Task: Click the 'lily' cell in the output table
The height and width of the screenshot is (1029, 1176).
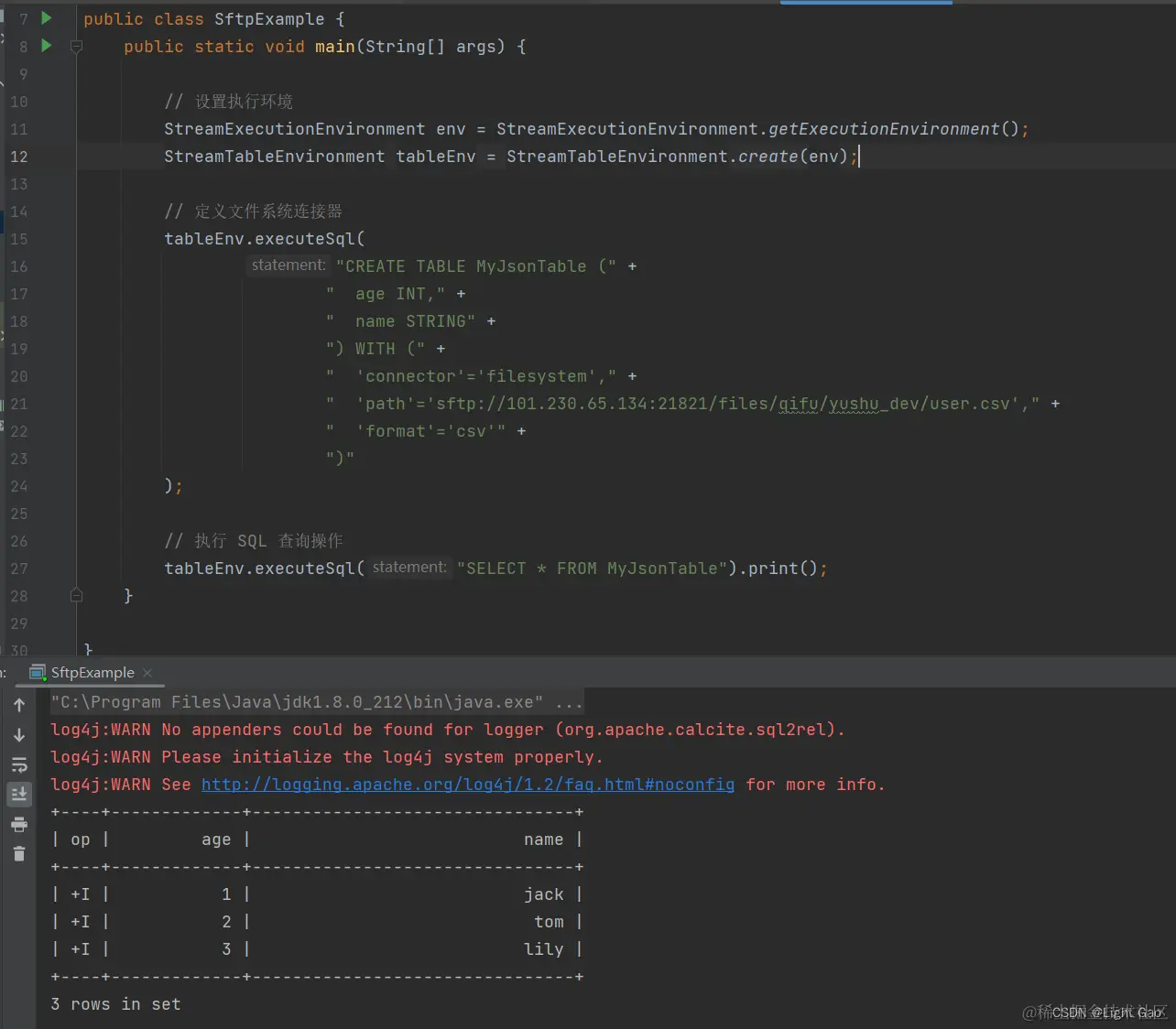Action: (543, 949)
